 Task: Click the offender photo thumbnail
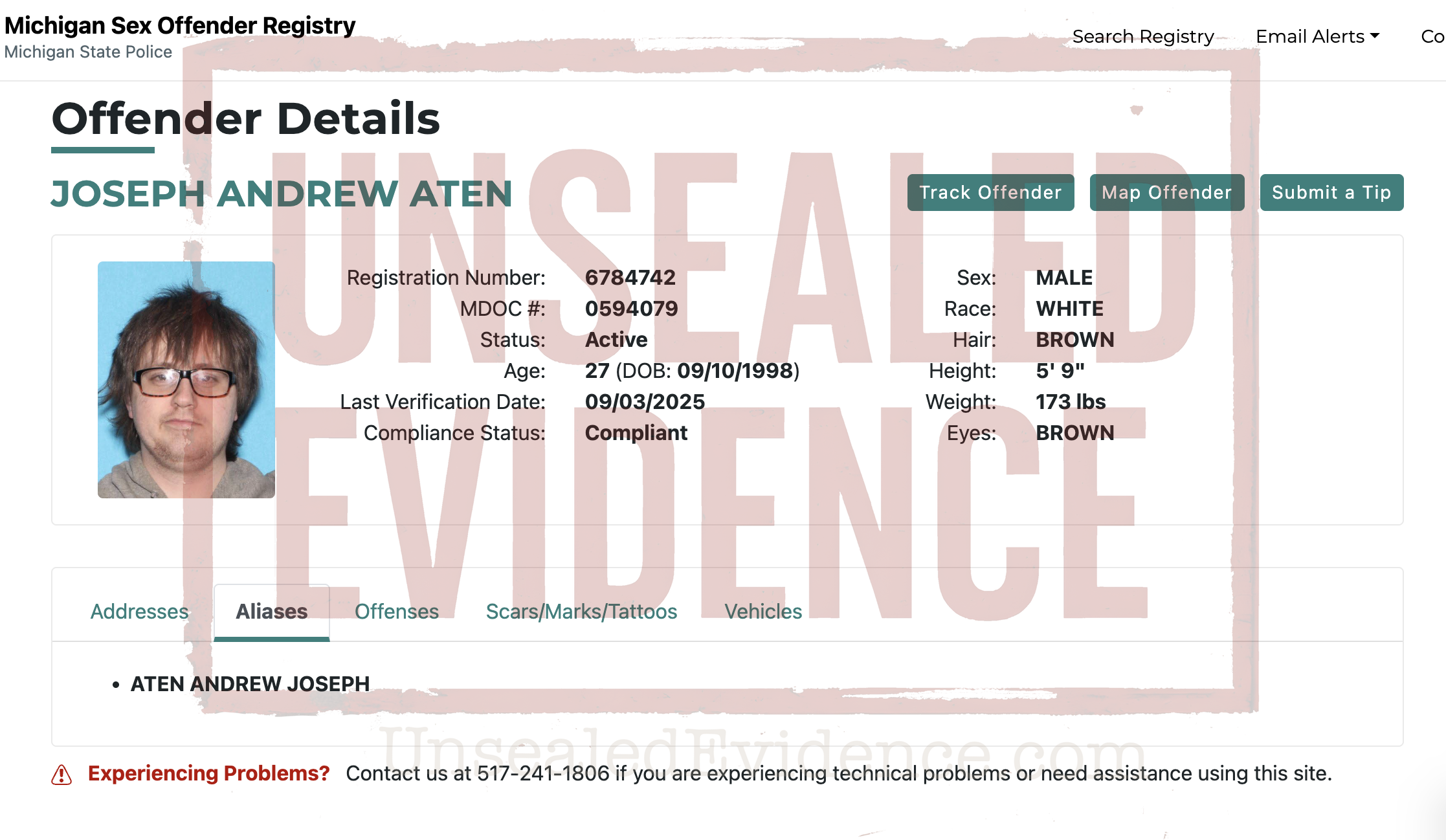[186, 380]
